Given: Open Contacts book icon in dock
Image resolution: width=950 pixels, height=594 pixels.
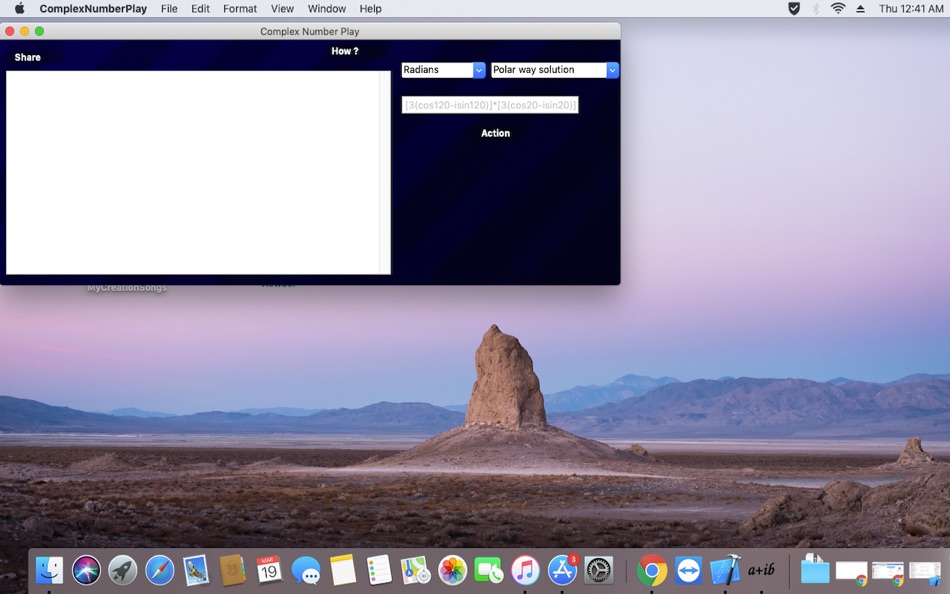Looking at the screenshot, I should click(x=233, y=570).
